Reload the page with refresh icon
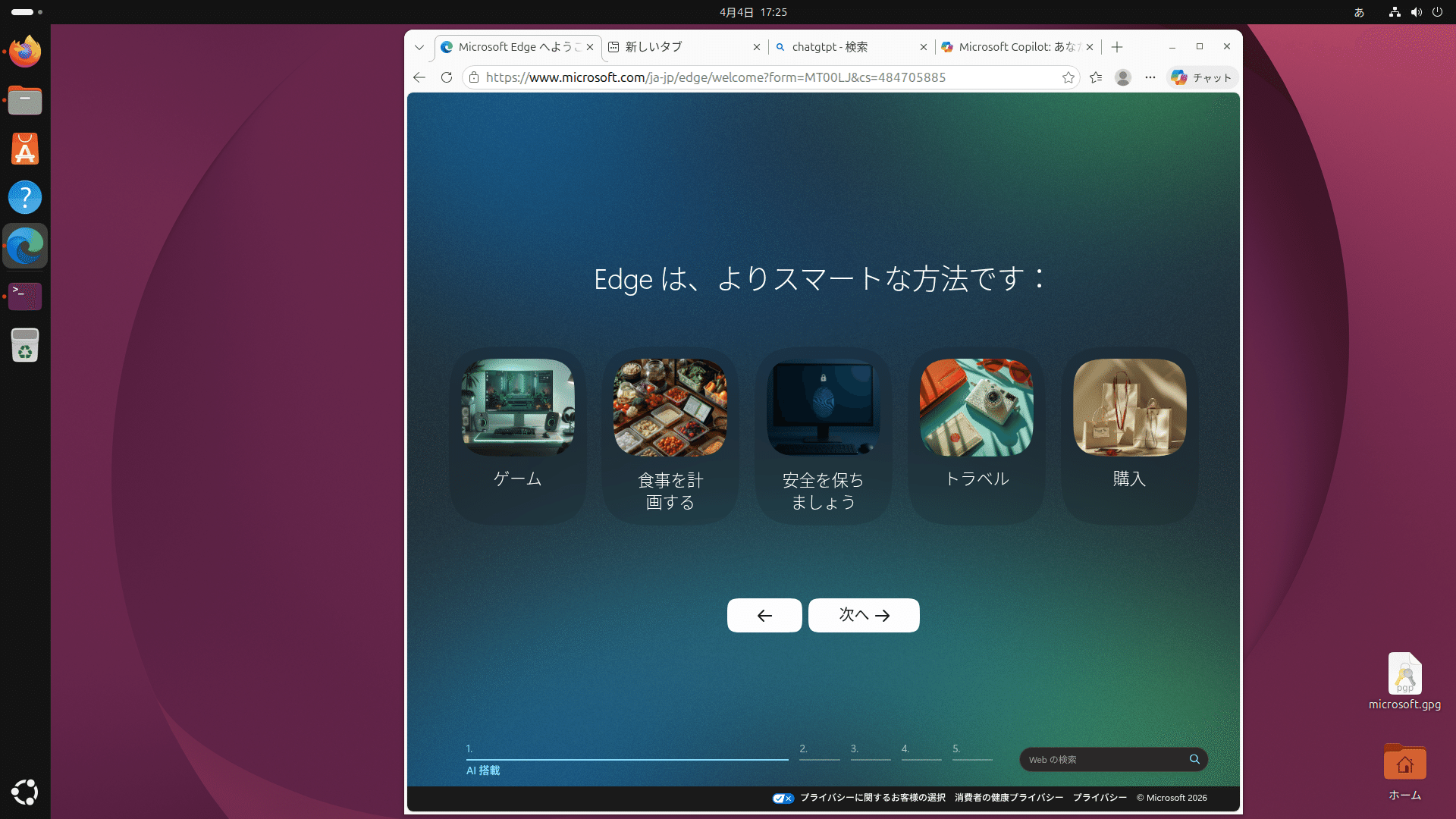Screen dimensions: 1456x819 [447, 77]
